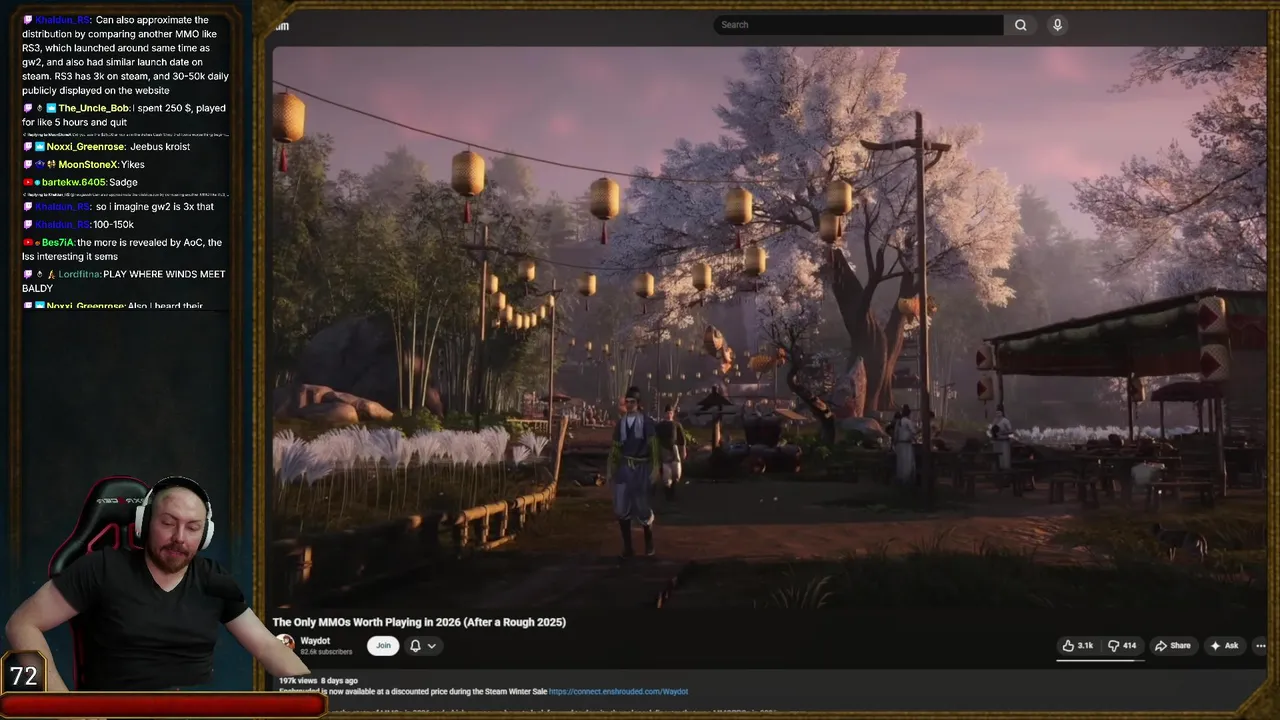Click the '82.6k subscribers' text
Screen dimensions: 1280x720
pyautogui.click(x=326, y=652)
